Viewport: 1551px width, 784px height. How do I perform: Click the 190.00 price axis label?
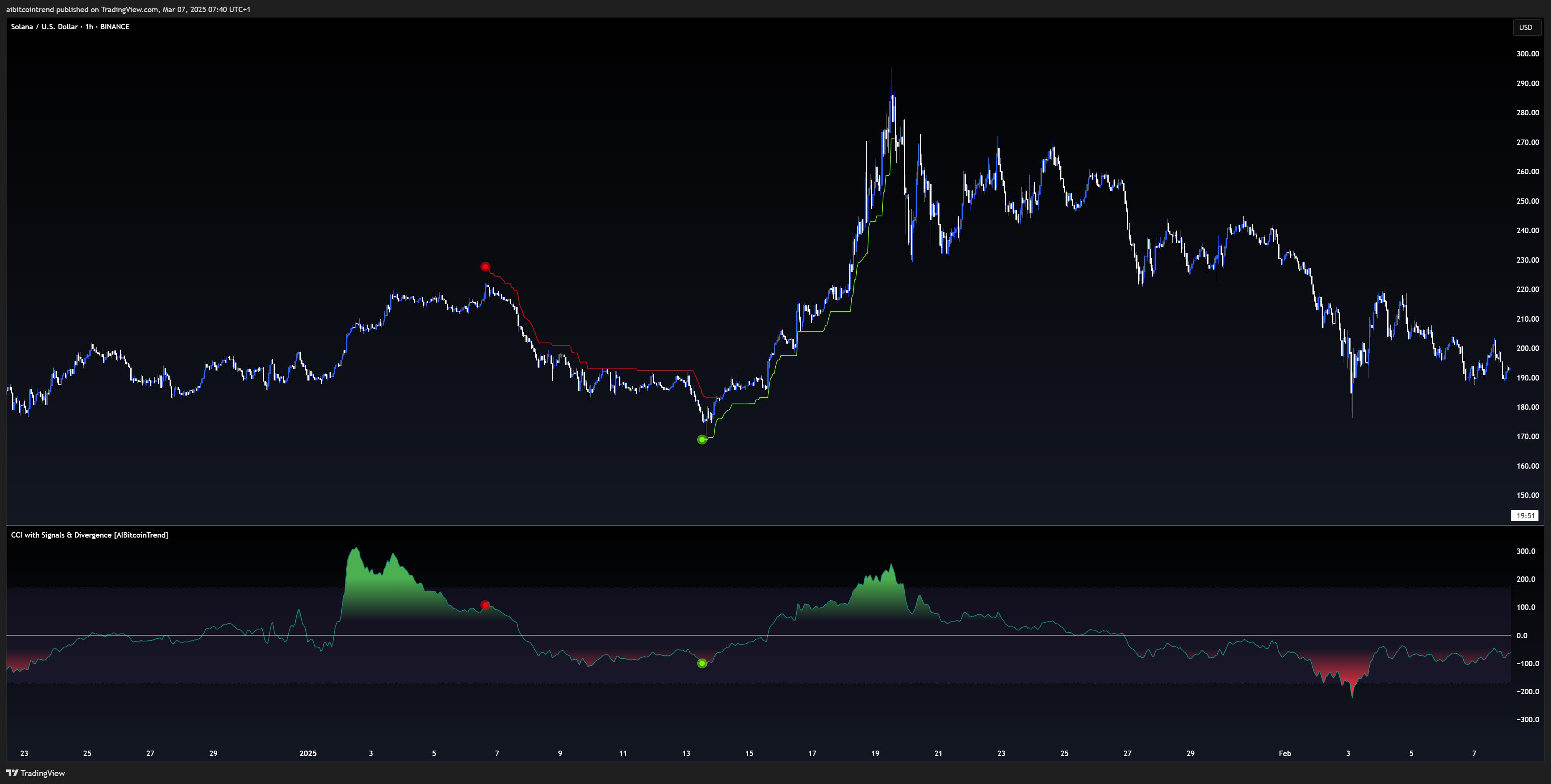click(x=1528, y=378)
